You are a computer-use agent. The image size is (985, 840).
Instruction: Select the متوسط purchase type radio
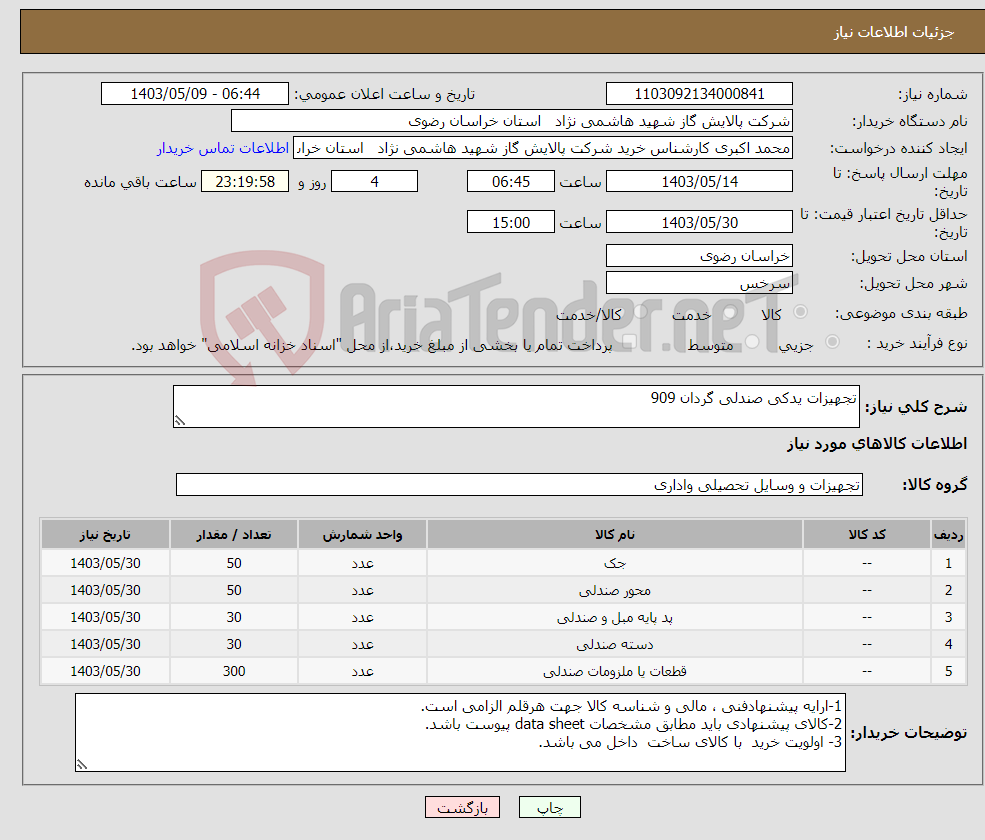pyautogui.click(x=753, y=342)
